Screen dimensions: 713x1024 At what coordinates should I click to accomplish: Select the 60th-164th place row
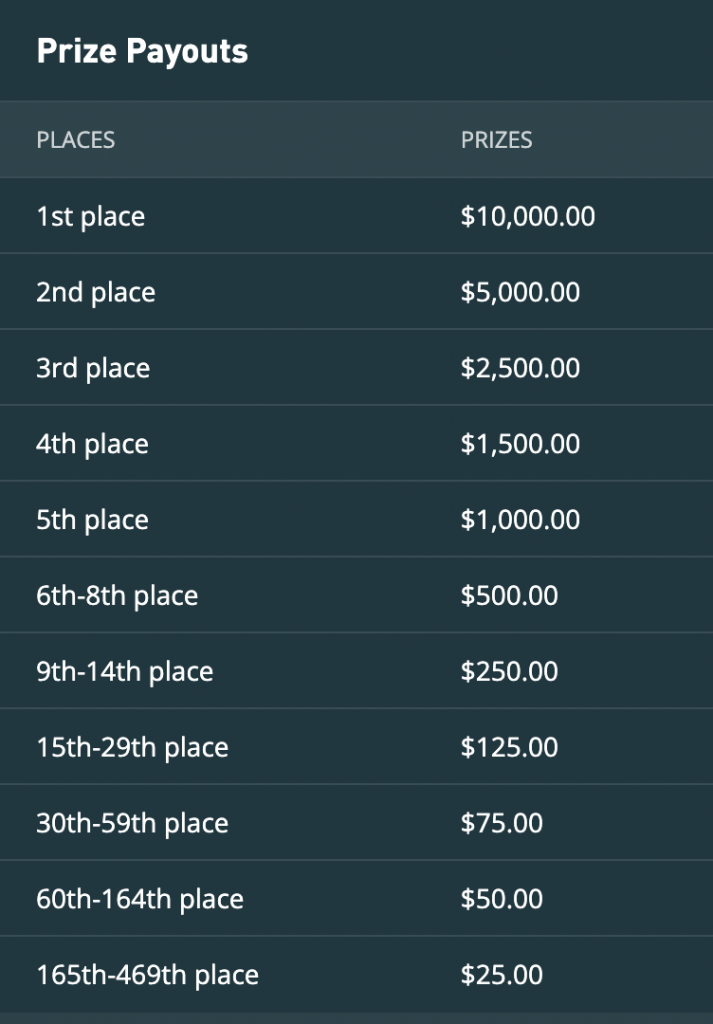click(x=356, y=897)
